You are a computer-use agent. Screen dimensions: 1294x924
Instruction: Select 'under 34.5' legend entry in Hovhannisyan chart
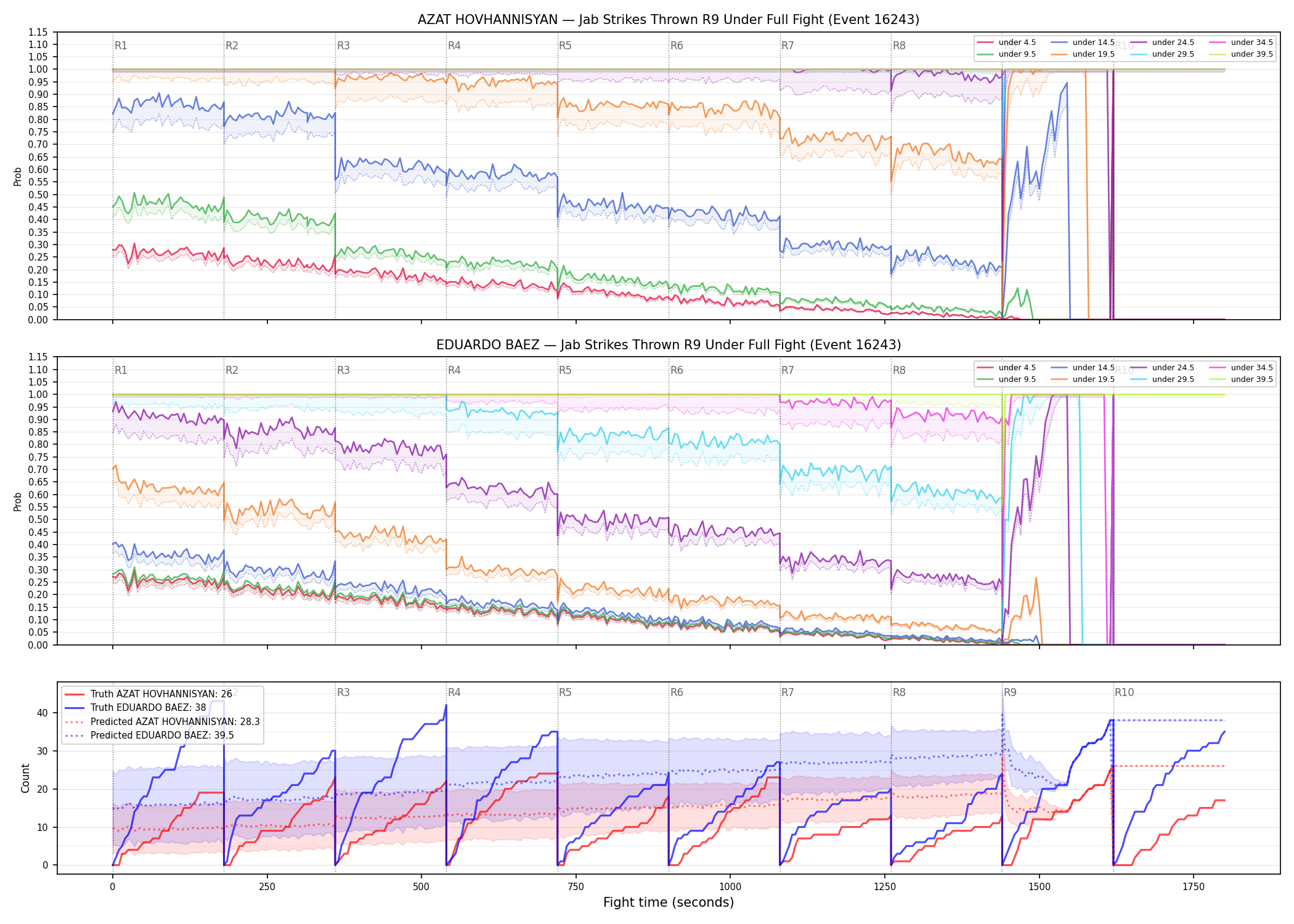click(x=1242, y=43)
